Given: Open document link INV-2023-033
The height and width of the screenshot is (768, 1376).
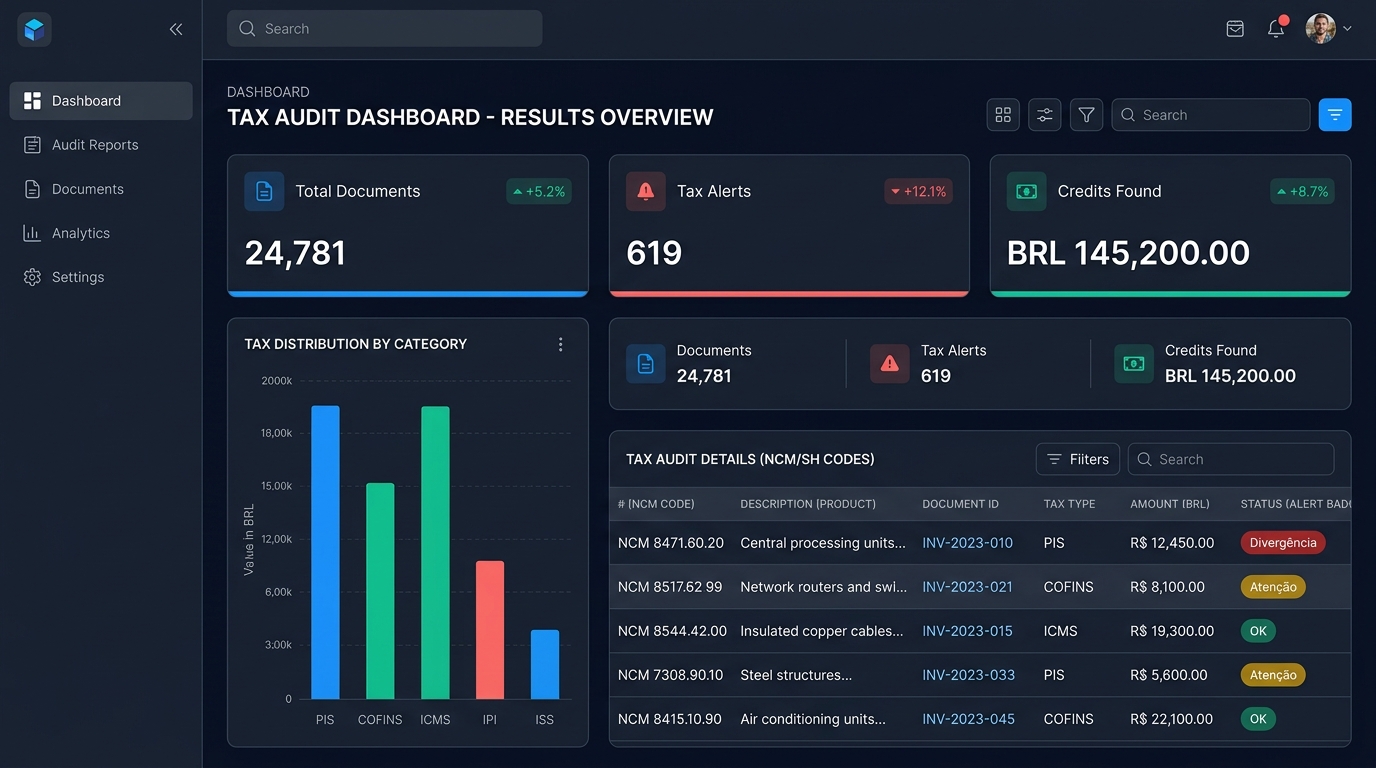Looking at the screenshot, I should (968, 675).
